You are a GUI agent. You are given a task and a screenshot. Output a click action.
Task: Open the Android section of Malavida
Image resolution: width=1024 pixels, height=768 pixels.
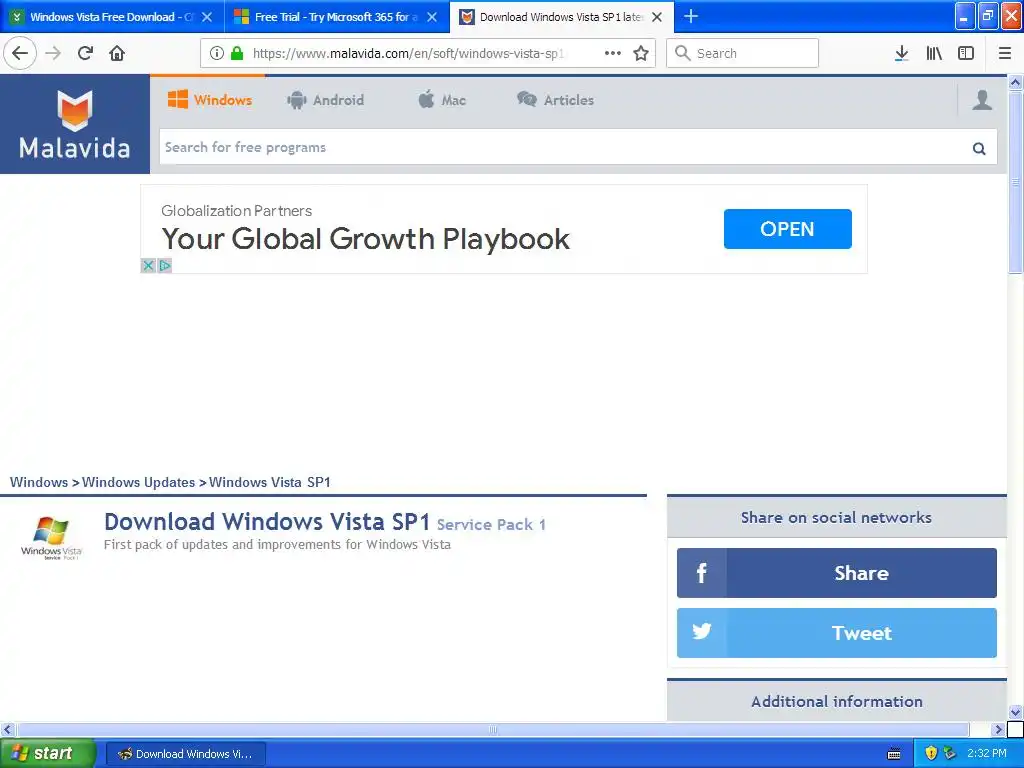pyautogui.click(x=325, y=100)
